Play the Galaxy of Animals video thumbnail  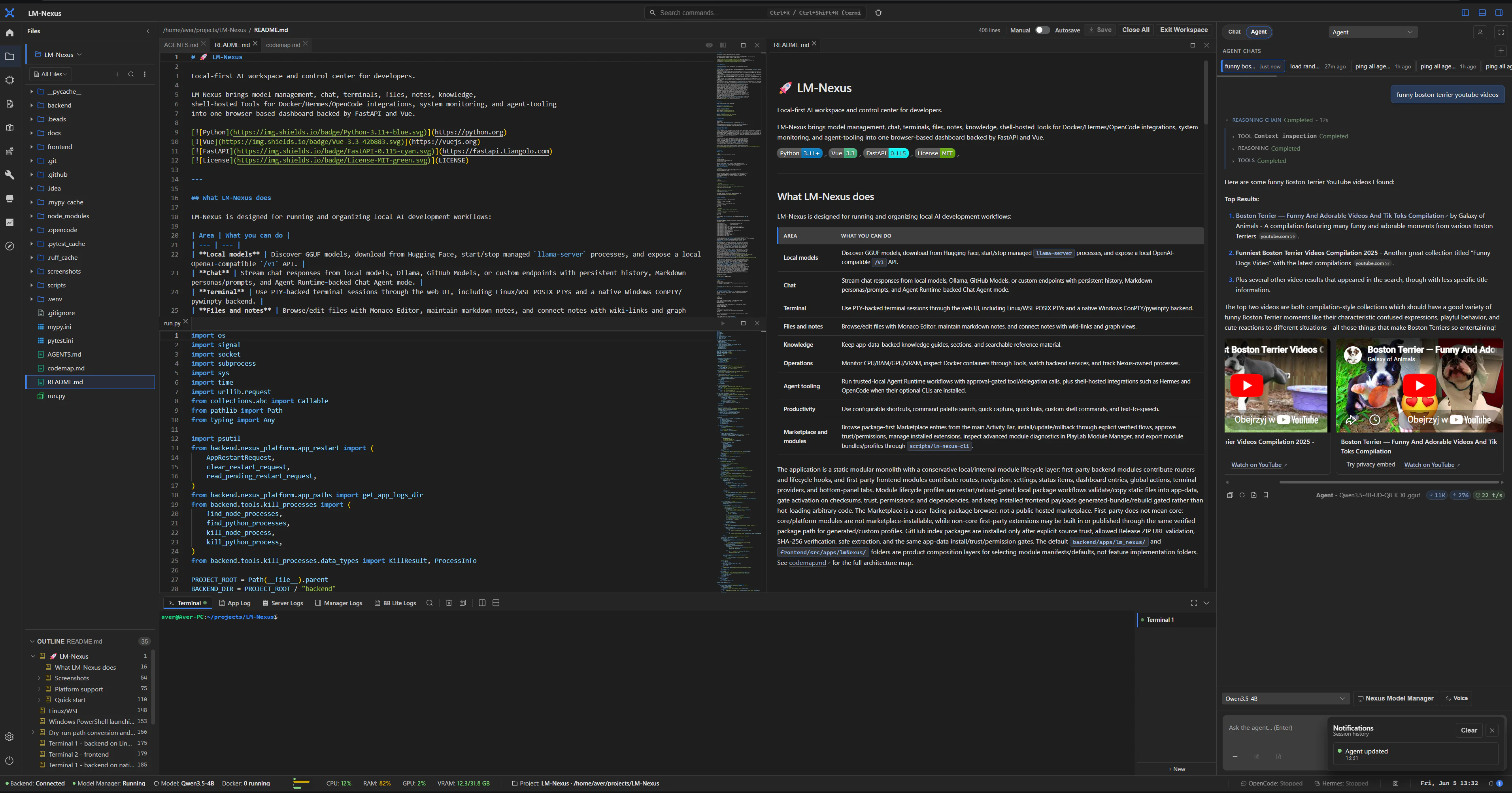pos(1419,386)
